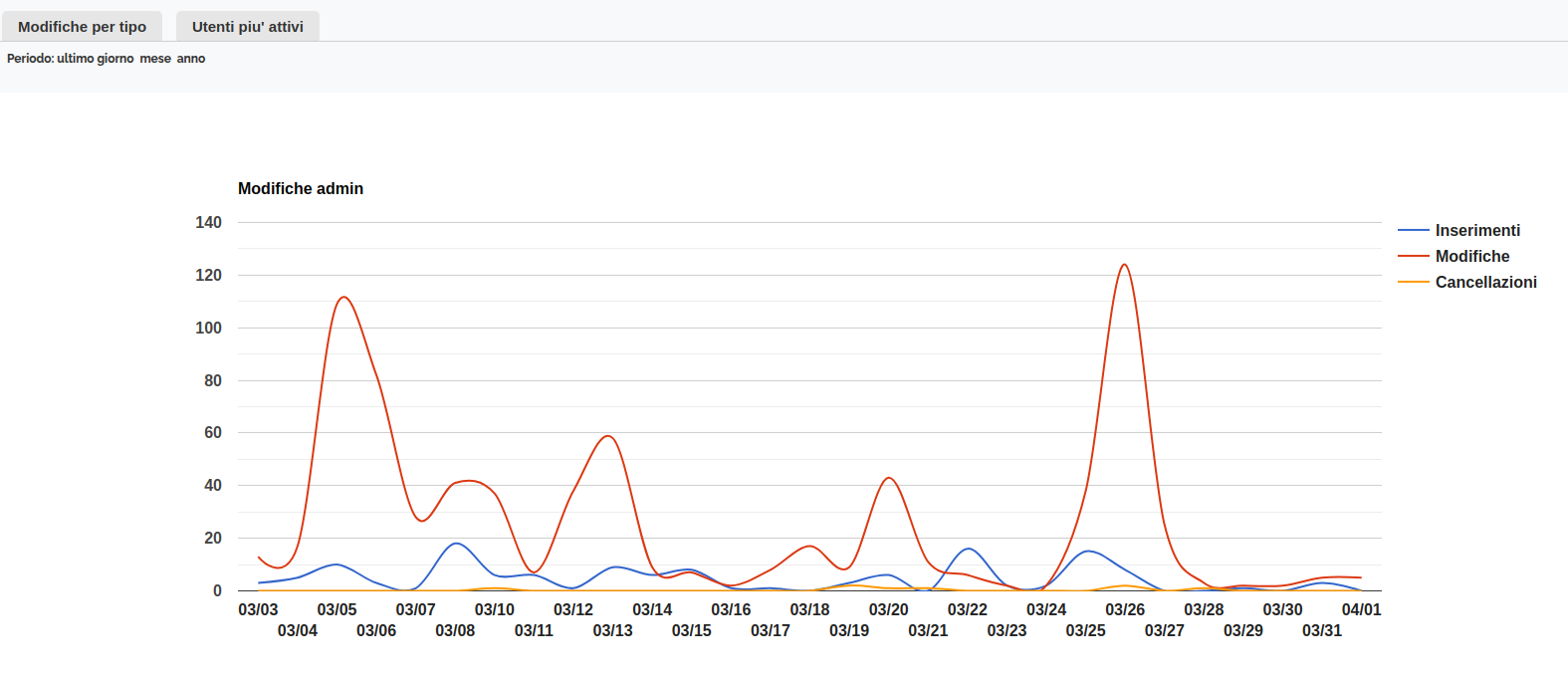Set the period to anno
The height and width of the screenshot is (679, 1568).
pos(191,59)
